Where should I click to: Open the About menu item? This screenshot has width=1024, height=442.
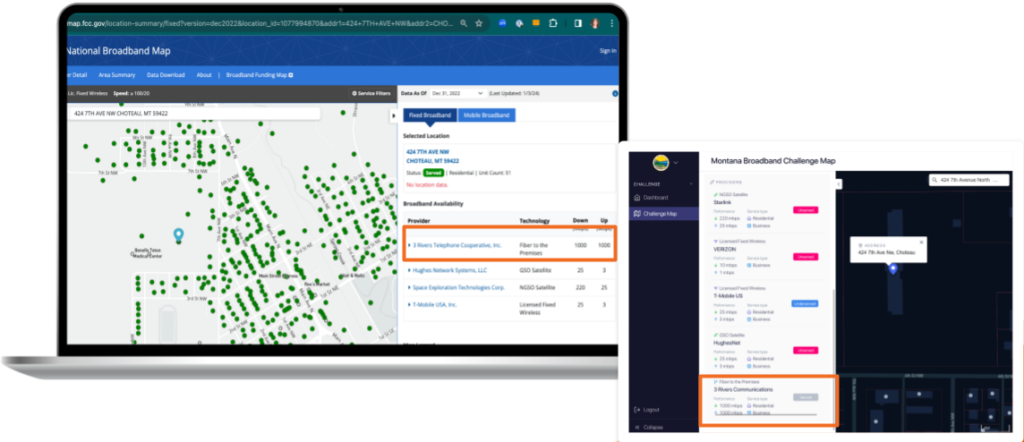pos(204,75)
